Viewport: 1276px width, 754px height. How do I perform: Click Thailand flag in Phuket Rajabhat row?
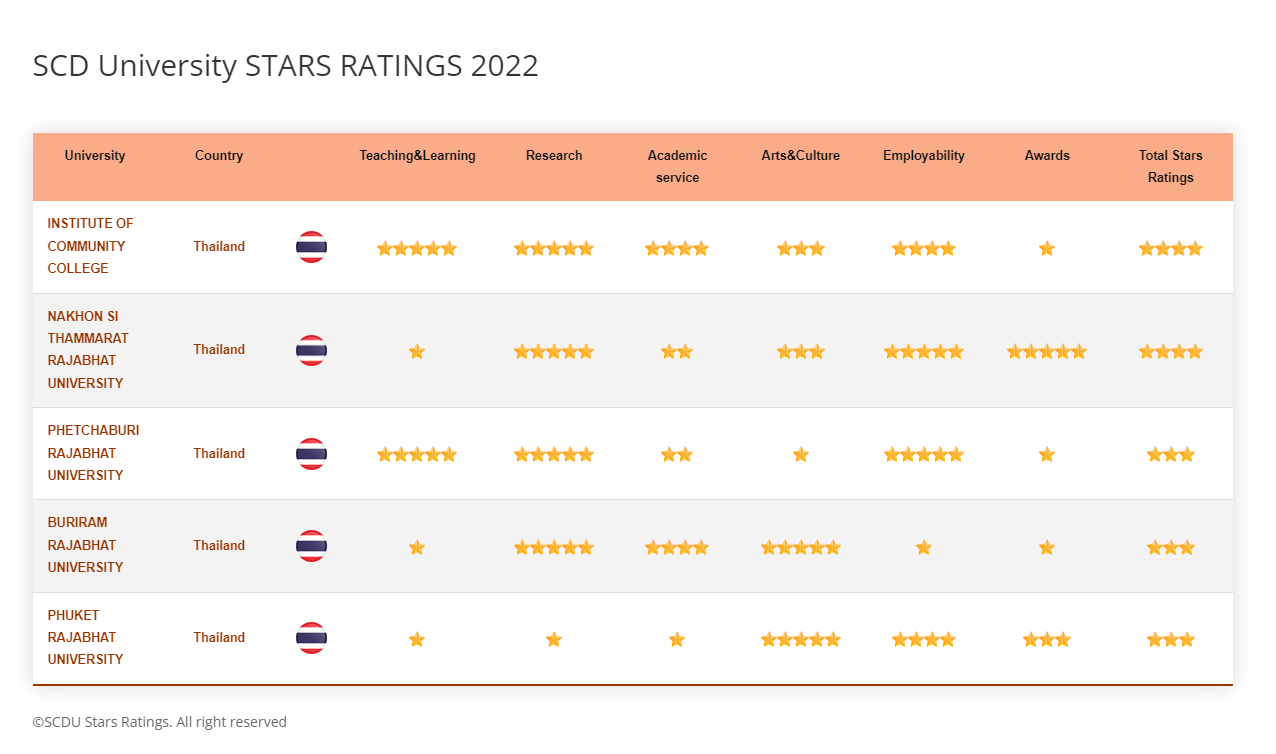click(311, 638)
